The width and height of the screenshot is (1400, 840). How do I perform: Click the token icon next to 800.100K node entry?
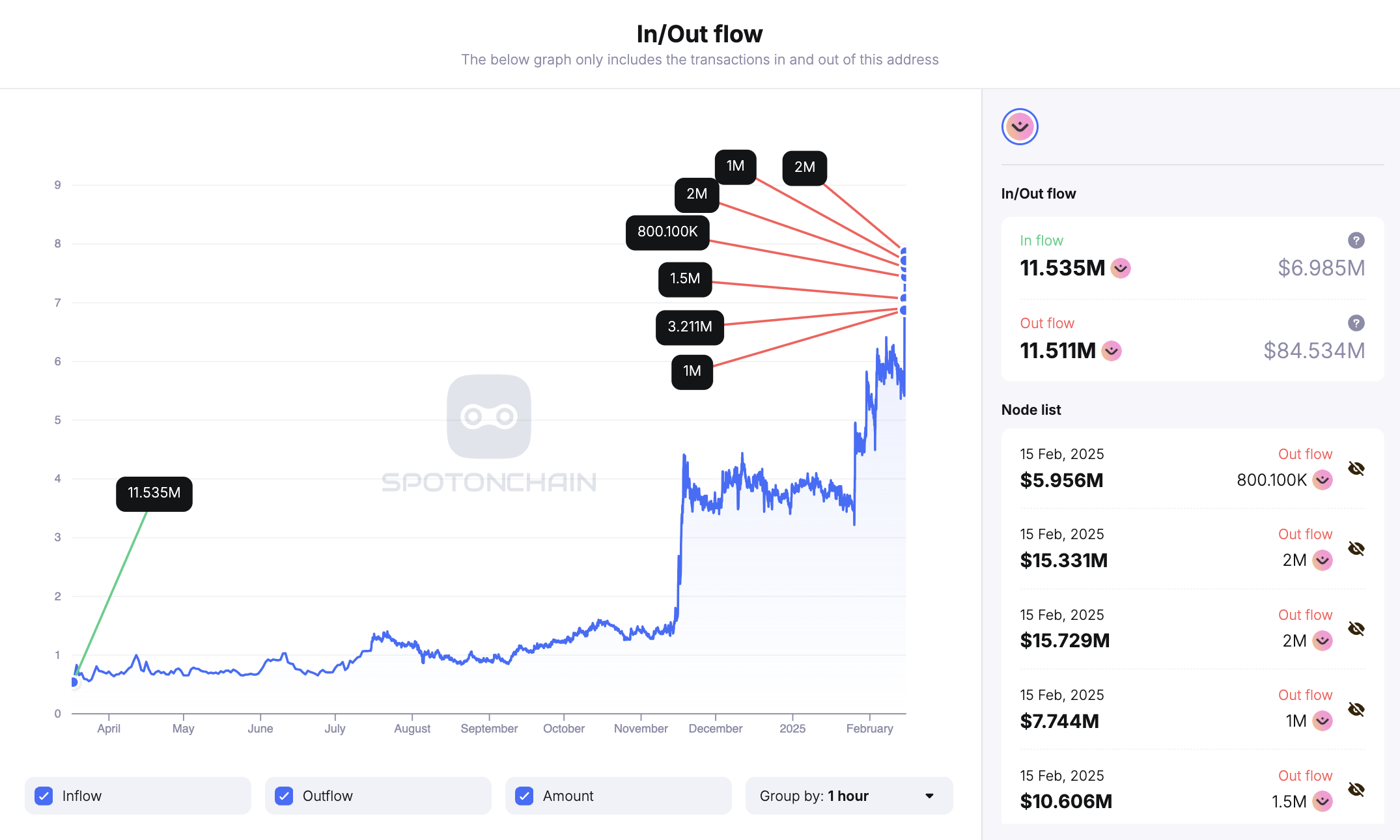tap(1322, 480)
